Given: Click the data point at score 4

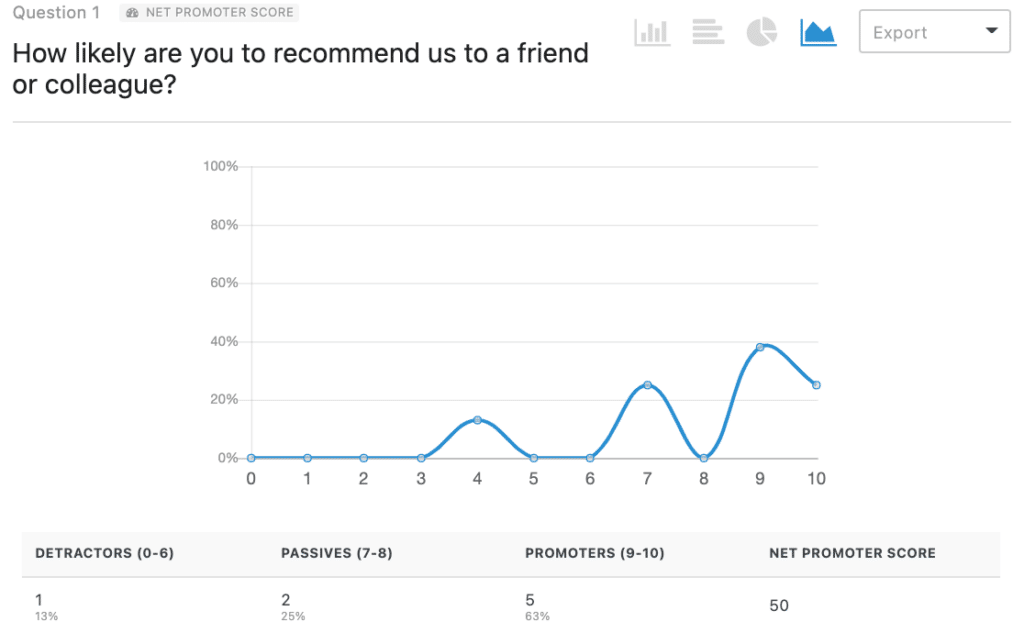Looking at the screenshot, I should pyautogui.click(x=477, y=420).
